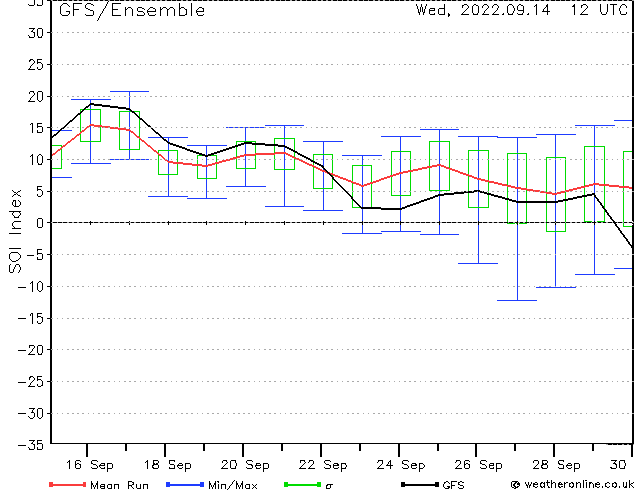Open the weatheronline.co.uk credit link
This screenshot has width=634, height=490.
coord(572,484)
